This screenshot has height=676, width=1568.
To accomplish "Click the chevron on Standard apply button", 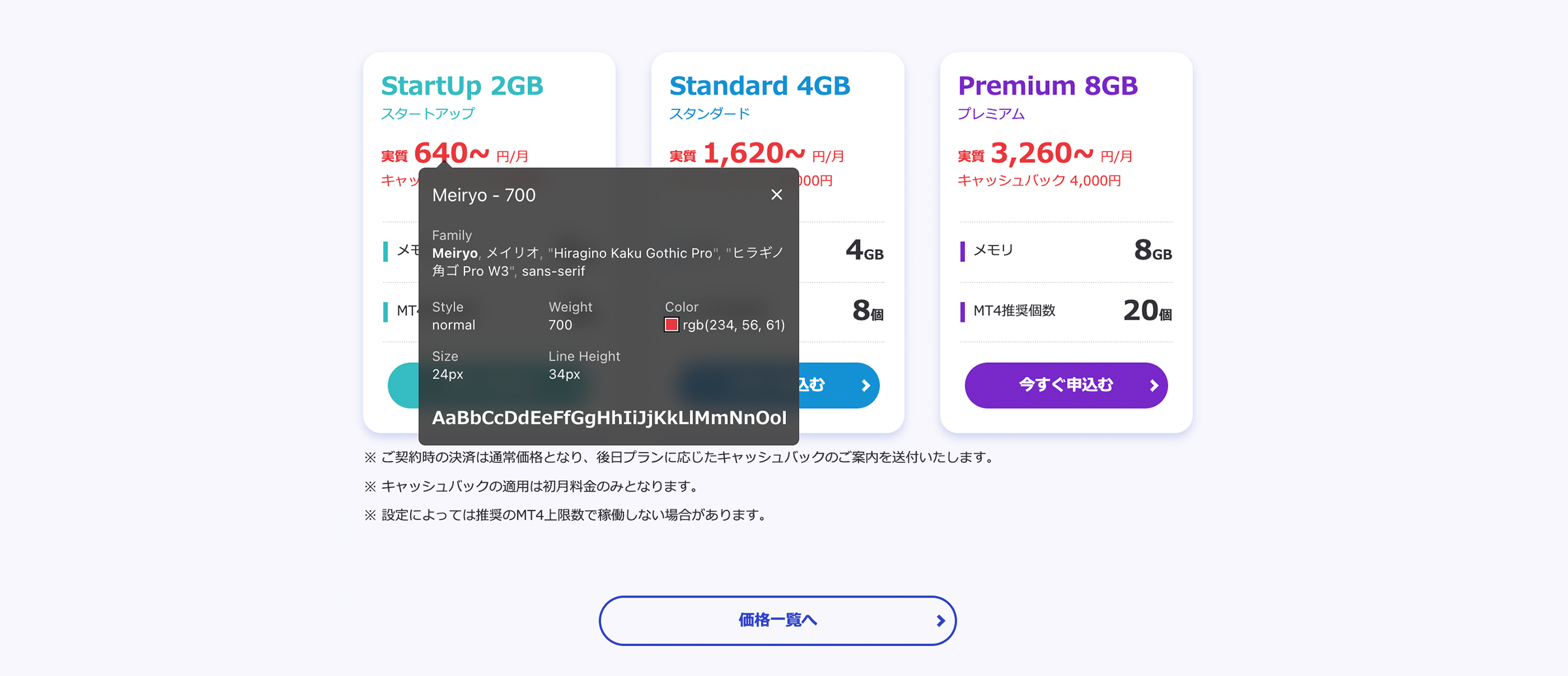I will click(x=866, y=386).
